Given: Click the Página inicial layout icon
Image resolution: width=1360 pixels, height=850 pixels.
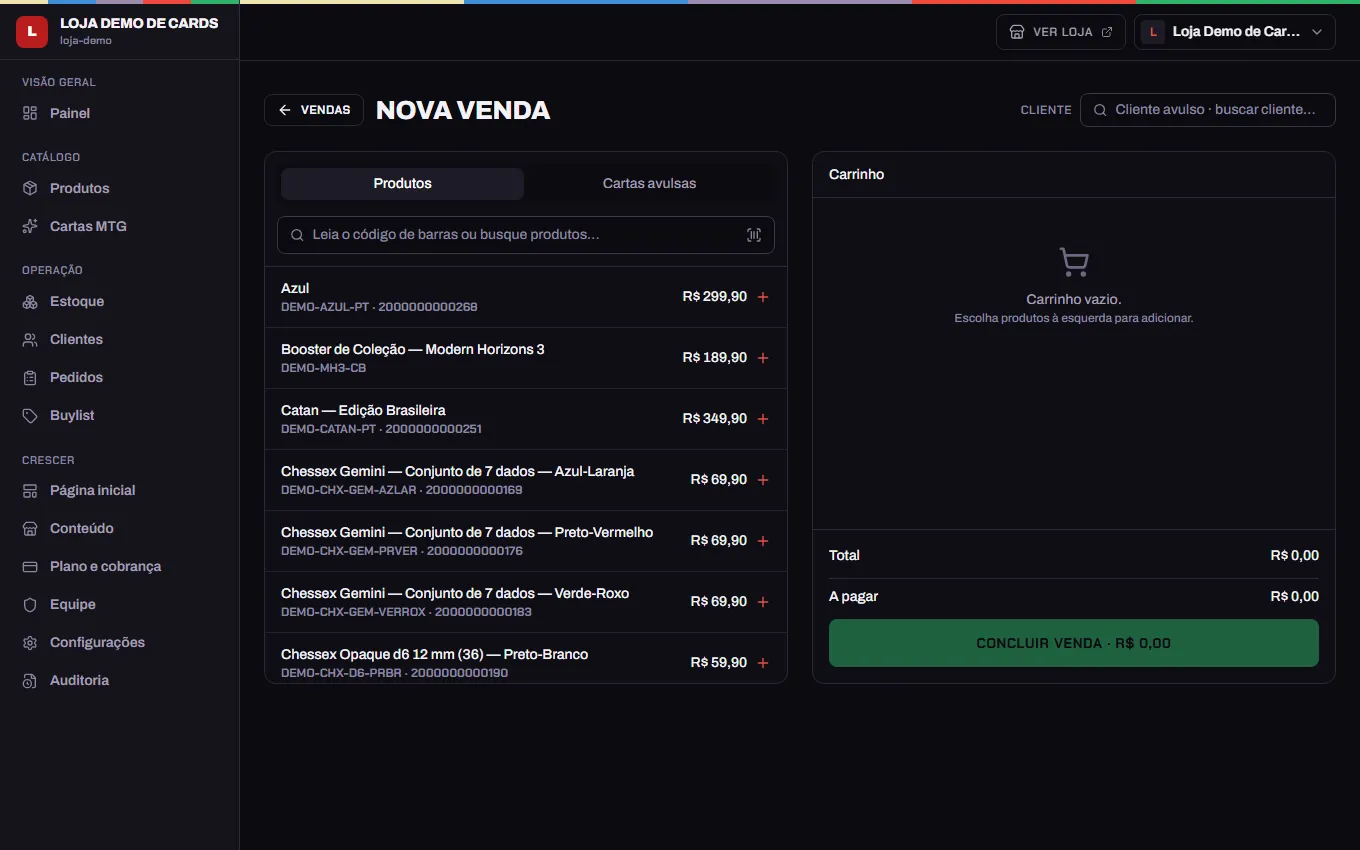Looking at the screenshot, I should pos(30,490).
